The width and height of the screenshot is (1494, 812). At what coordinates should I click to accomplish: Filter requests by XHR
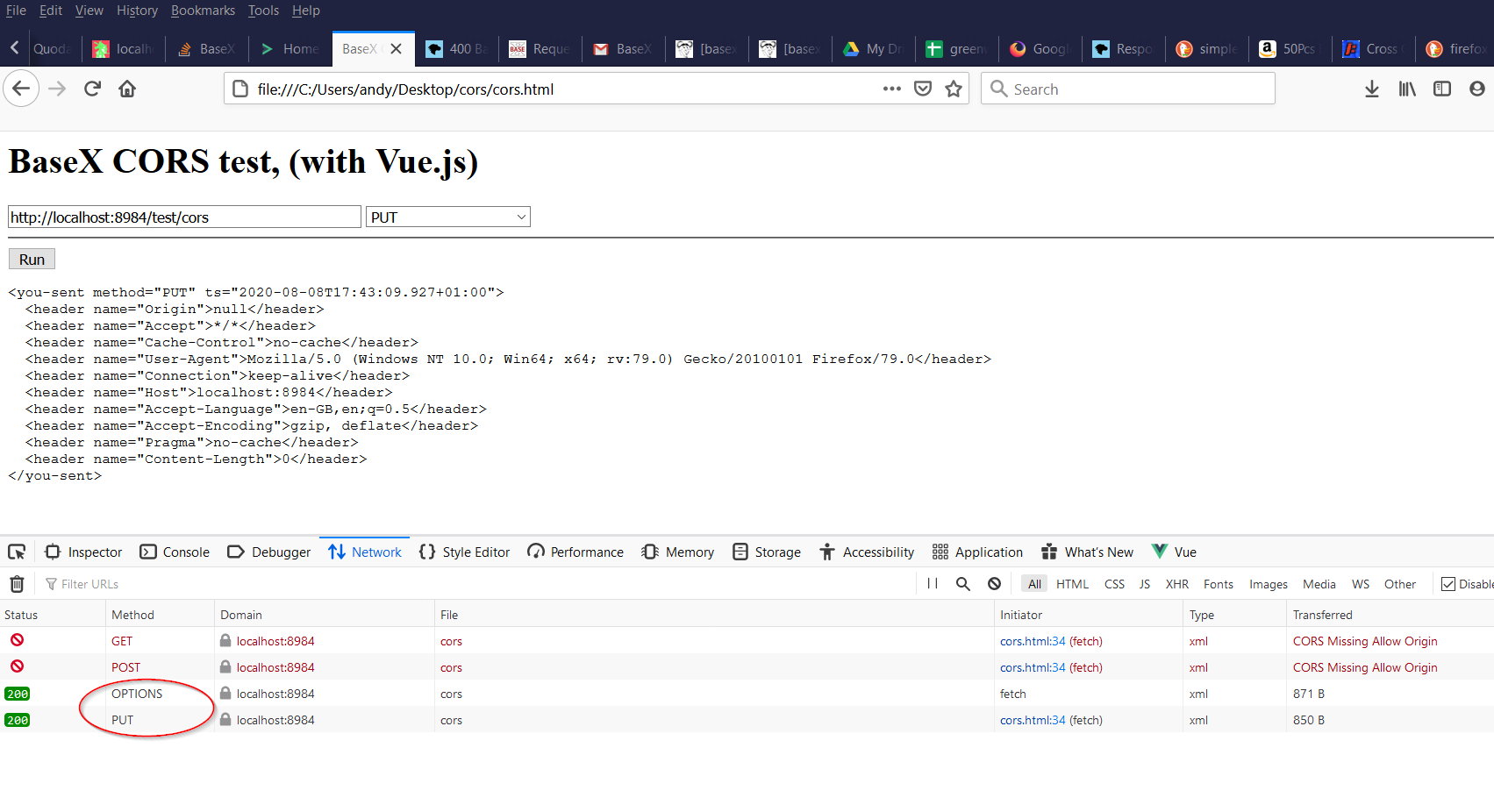pos(1177,584)
